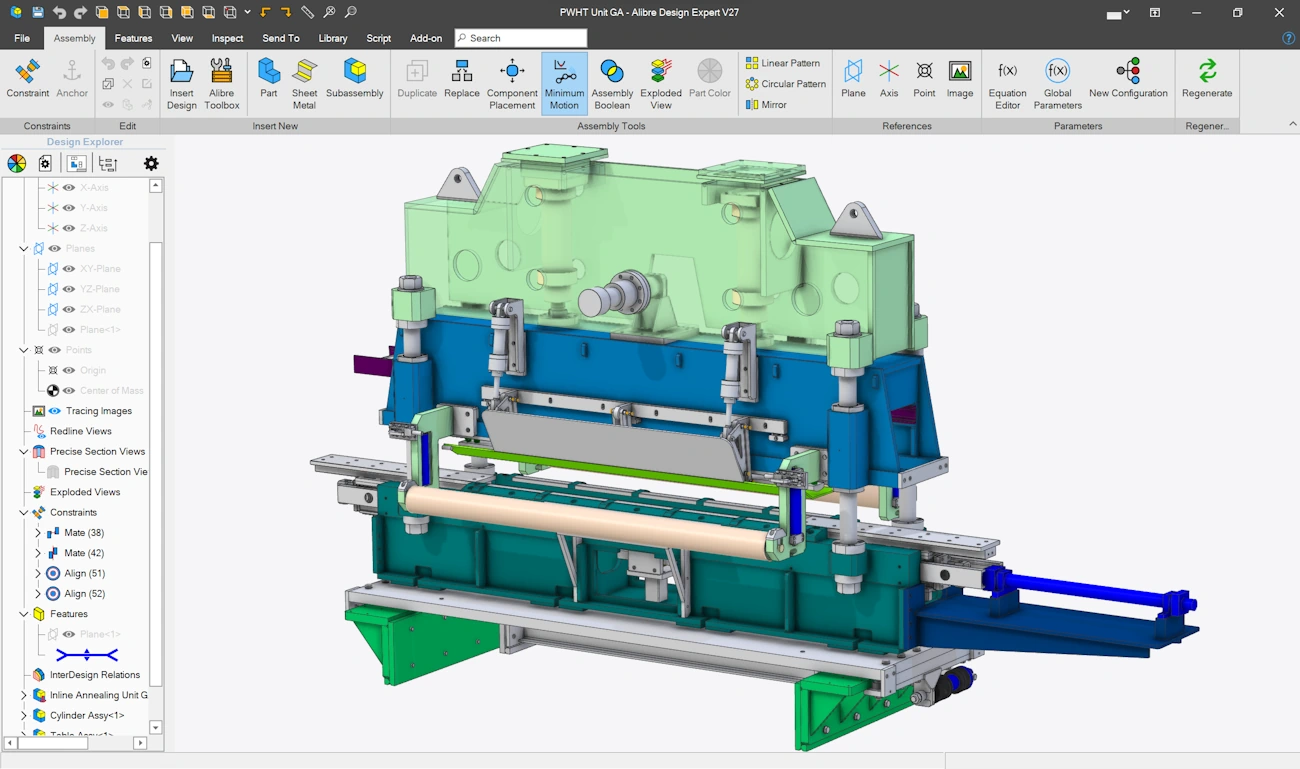Switch to the Inspect tab
Viewport: 1300px width, 769px height.
227,38
